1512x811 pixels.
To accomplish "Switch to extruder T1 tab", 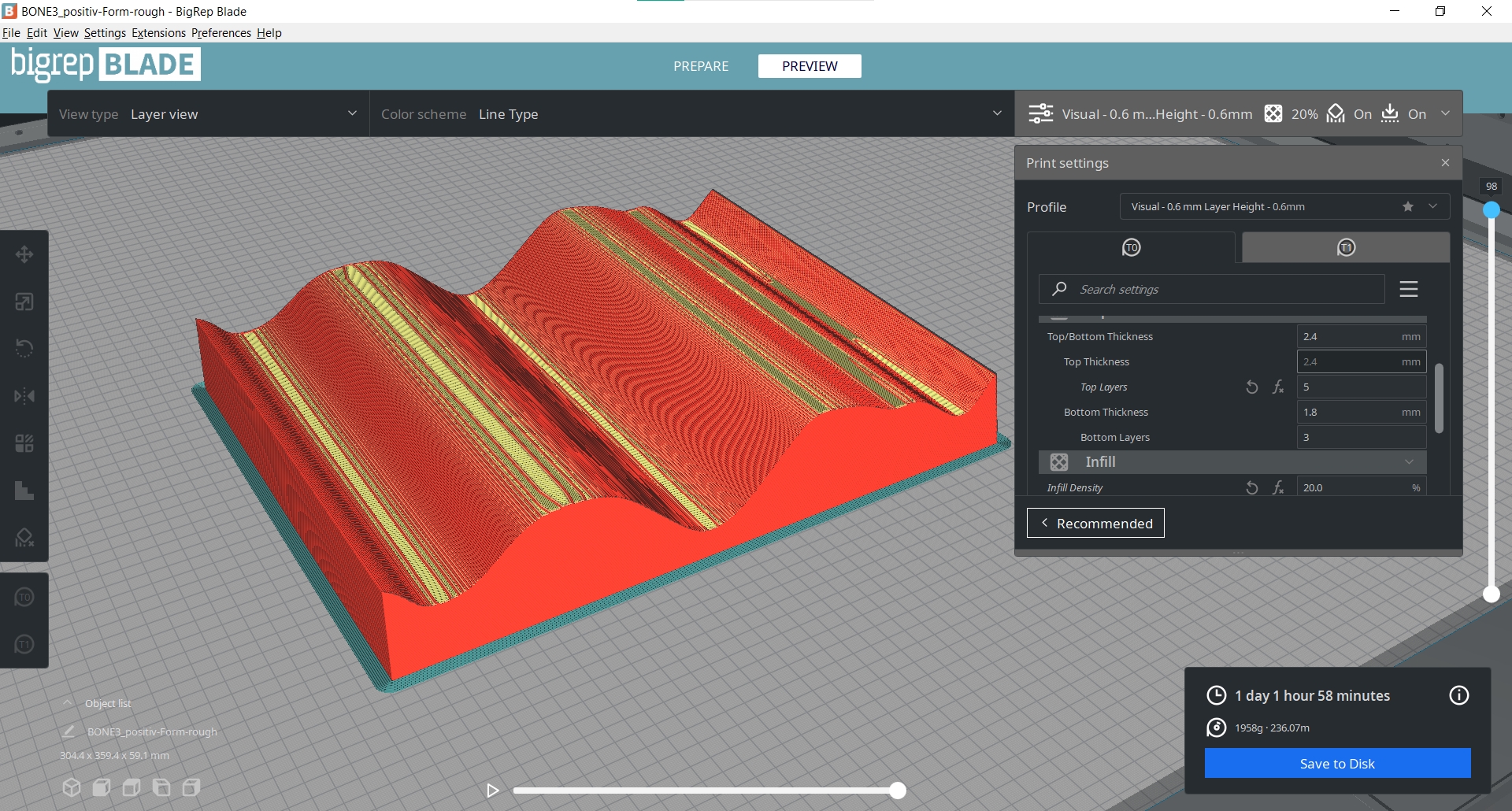I will pos(1345,248).
